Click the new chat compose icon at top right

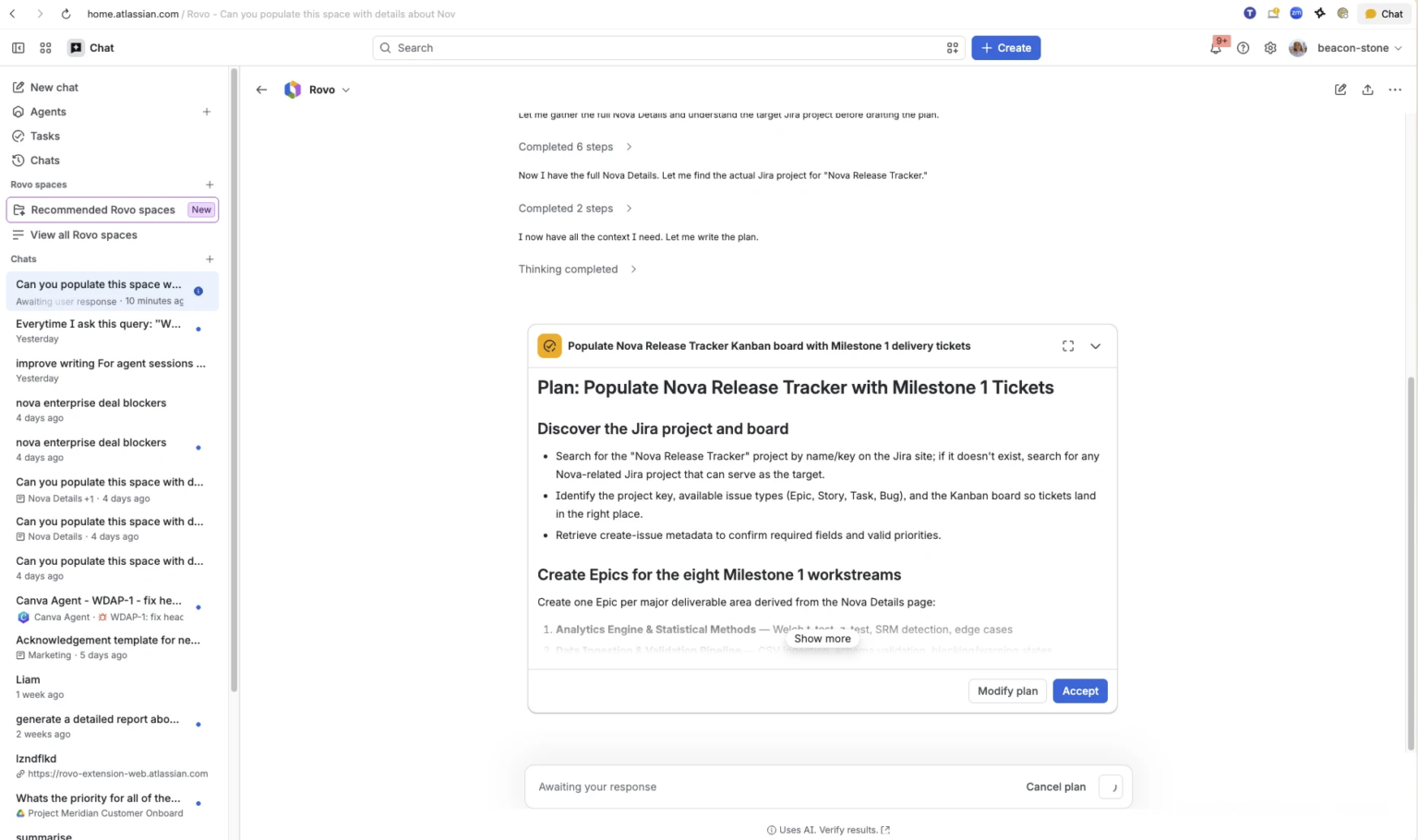point(1340,90)
